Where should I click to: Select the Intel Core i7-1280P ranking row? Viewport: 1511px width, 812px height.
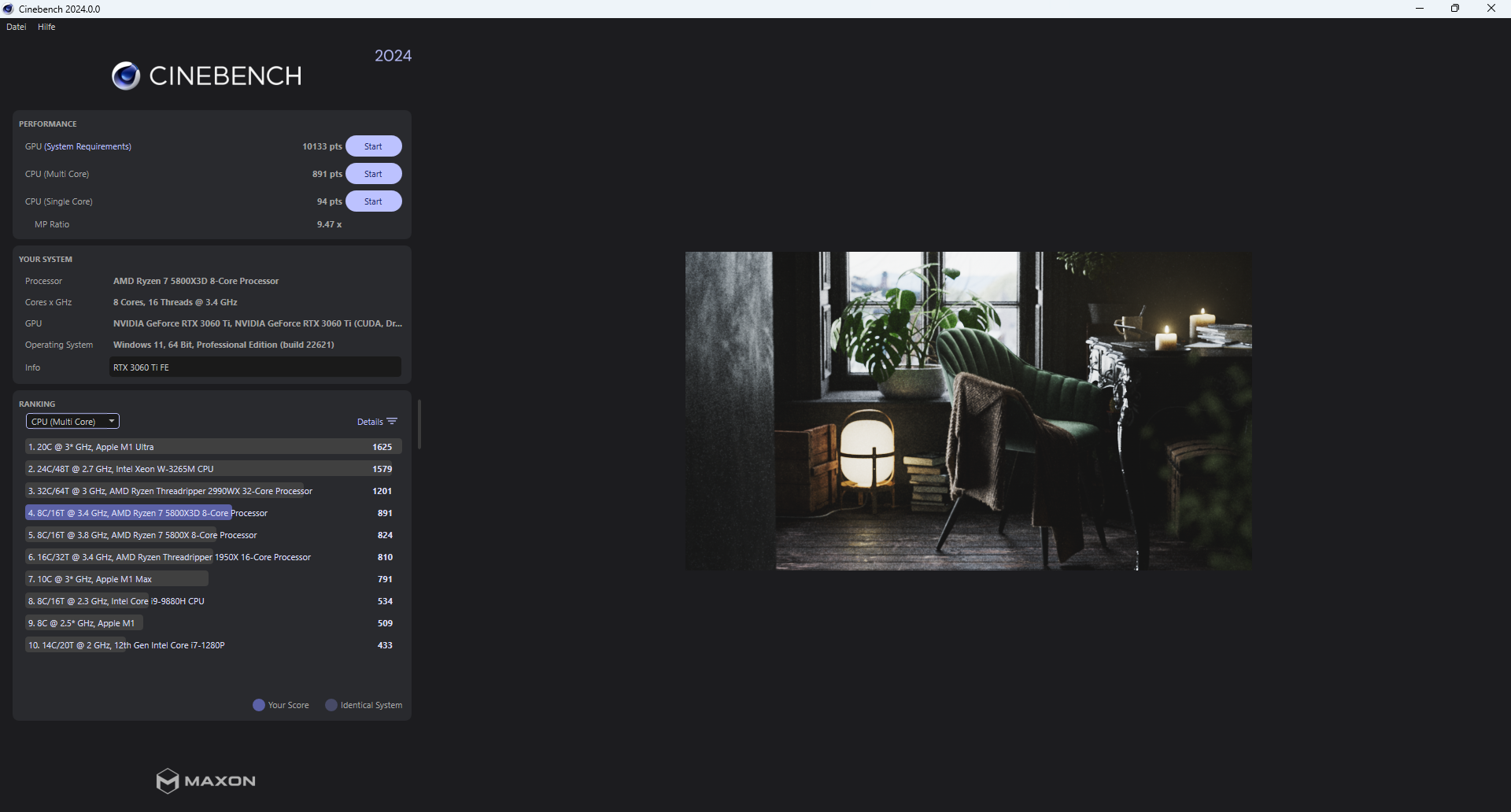pyautogui.click(x=213, y=645)
